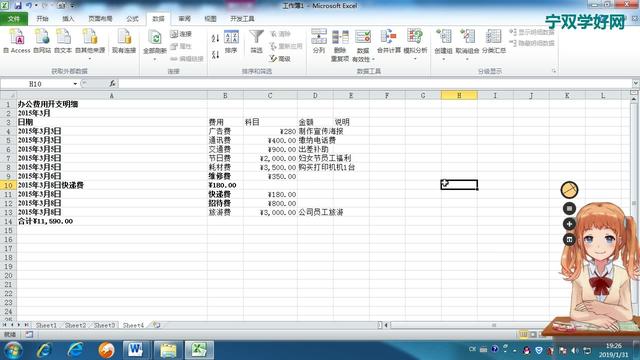This screenshot has height=360, width=640.
Task: Open Data Validation (数据有效性) icon
Action: pos(363,38)
